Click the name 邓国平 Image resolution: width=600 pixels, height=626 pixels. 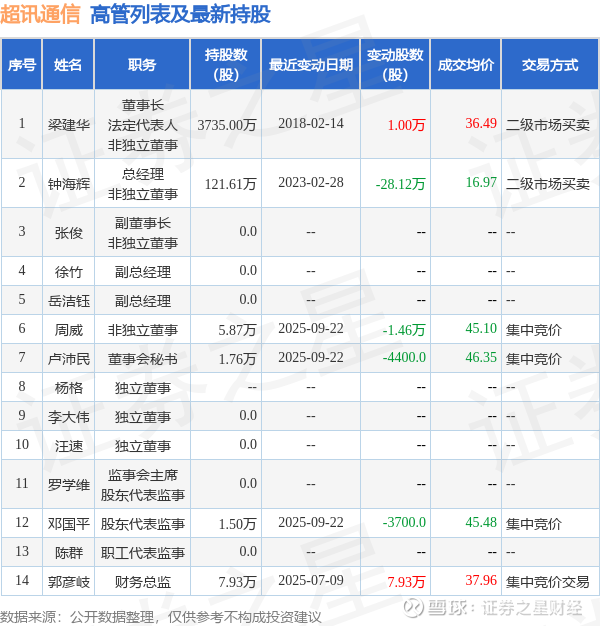click(x=69, y=523)
